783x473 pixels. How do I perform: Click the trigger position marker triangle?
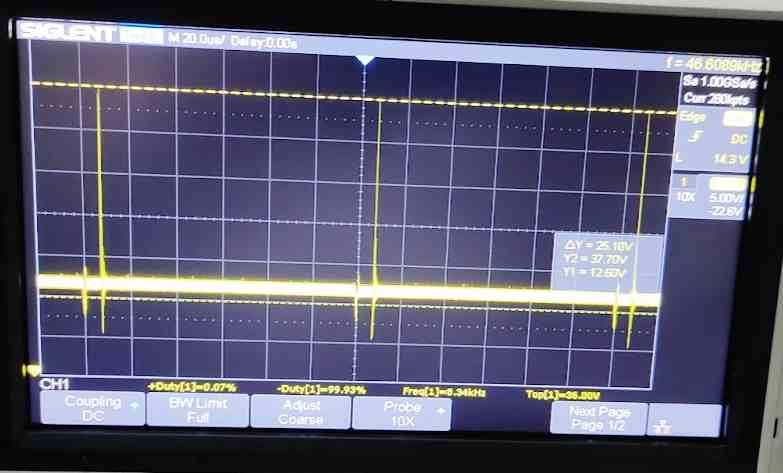pos(366,60)
